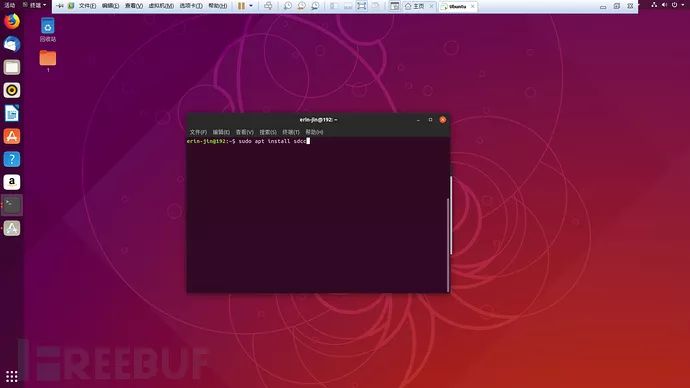Open the 虚拟机(M) menu in VMware
Image resolution: width=690 pixels, height=388 pixels.
tap(161, 6)
